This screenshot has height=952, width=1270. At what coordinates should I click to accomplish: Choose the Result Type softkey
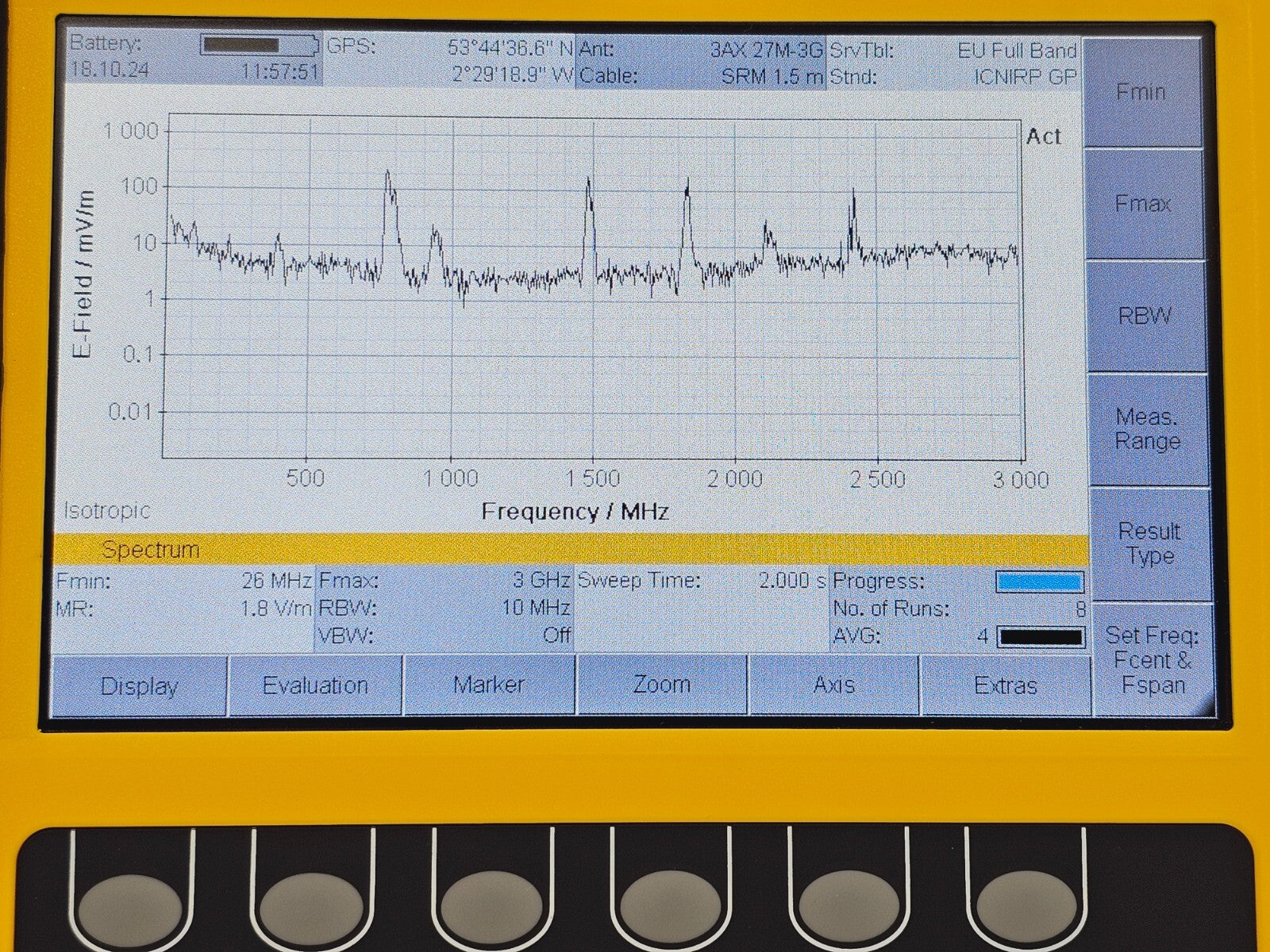click(1149, 543)
